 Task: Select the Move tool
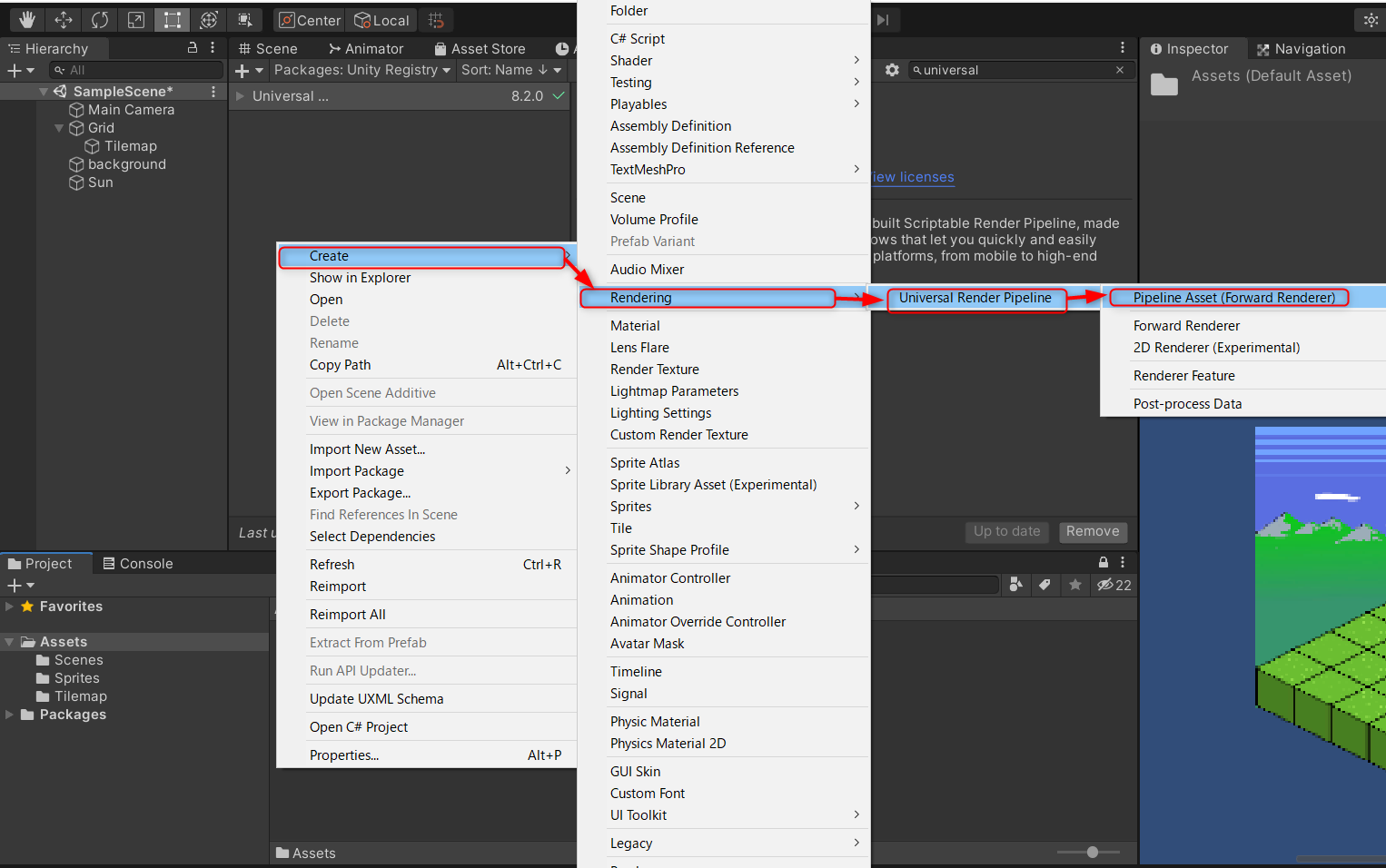(x=64, y=20)
